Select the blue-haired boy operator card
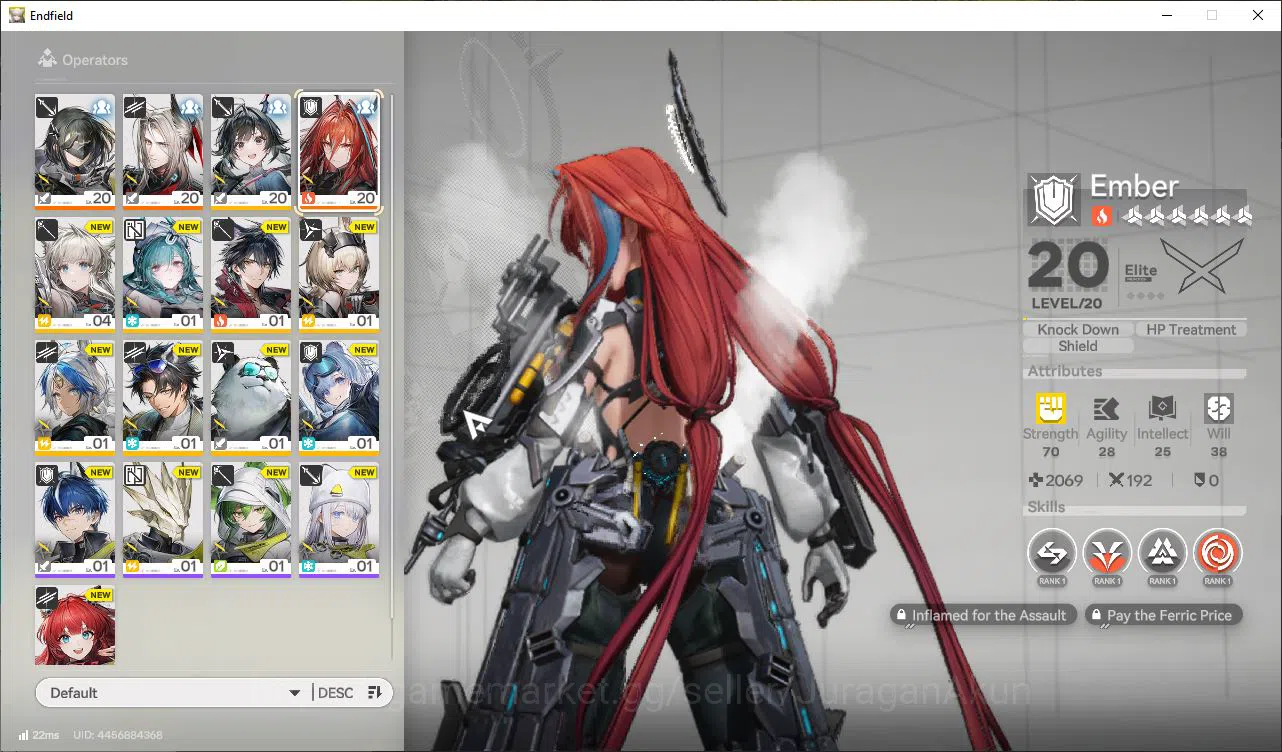The image size is (1282, 752). 75,521
